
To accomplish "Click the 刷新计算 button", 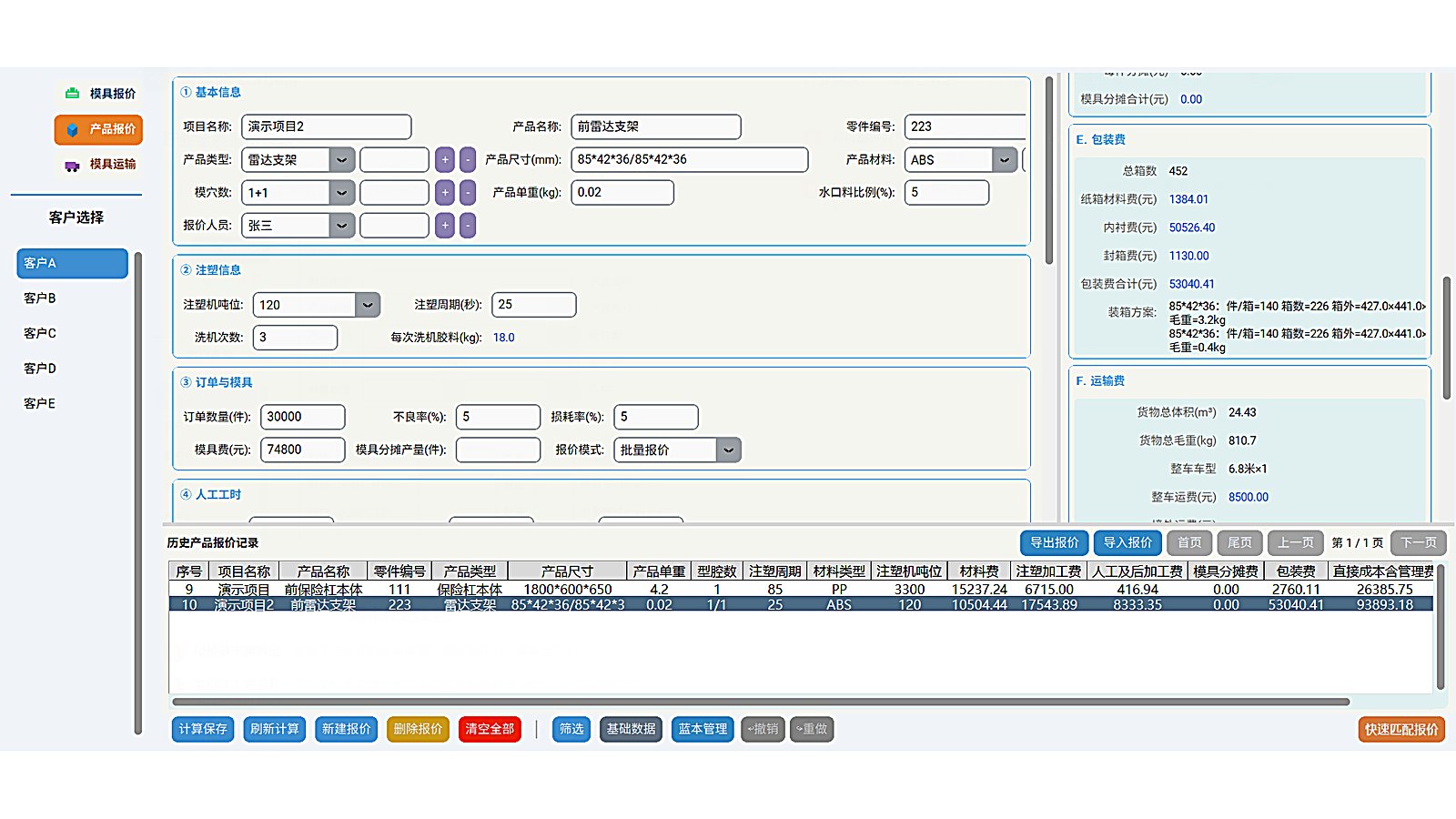I will (275, 730).
